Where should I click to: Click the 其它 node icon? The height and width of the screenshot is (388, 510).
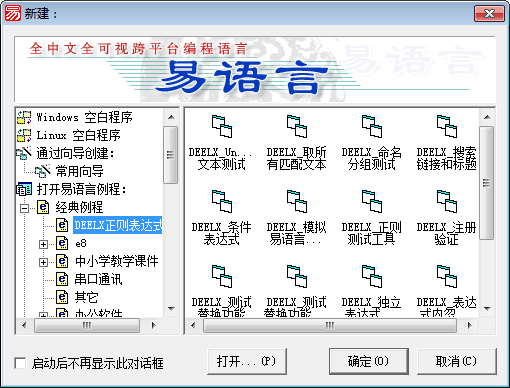pyautogui.click(x=62, y=297)
